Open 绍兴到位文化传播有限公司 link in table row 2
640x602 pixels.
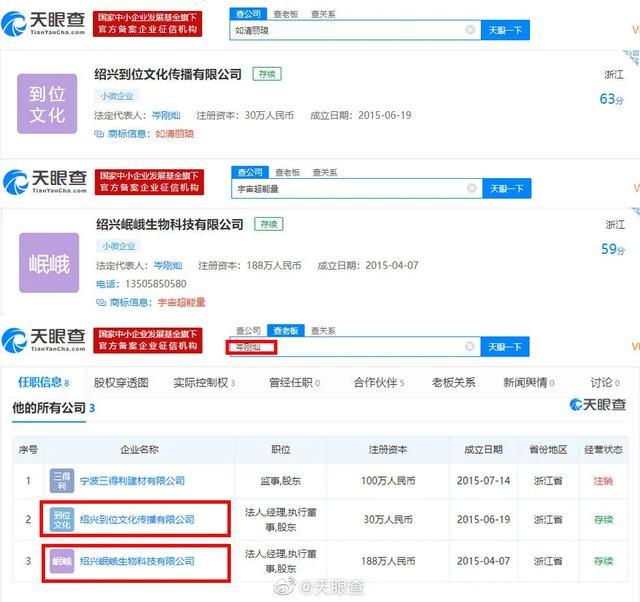(137, 520)
